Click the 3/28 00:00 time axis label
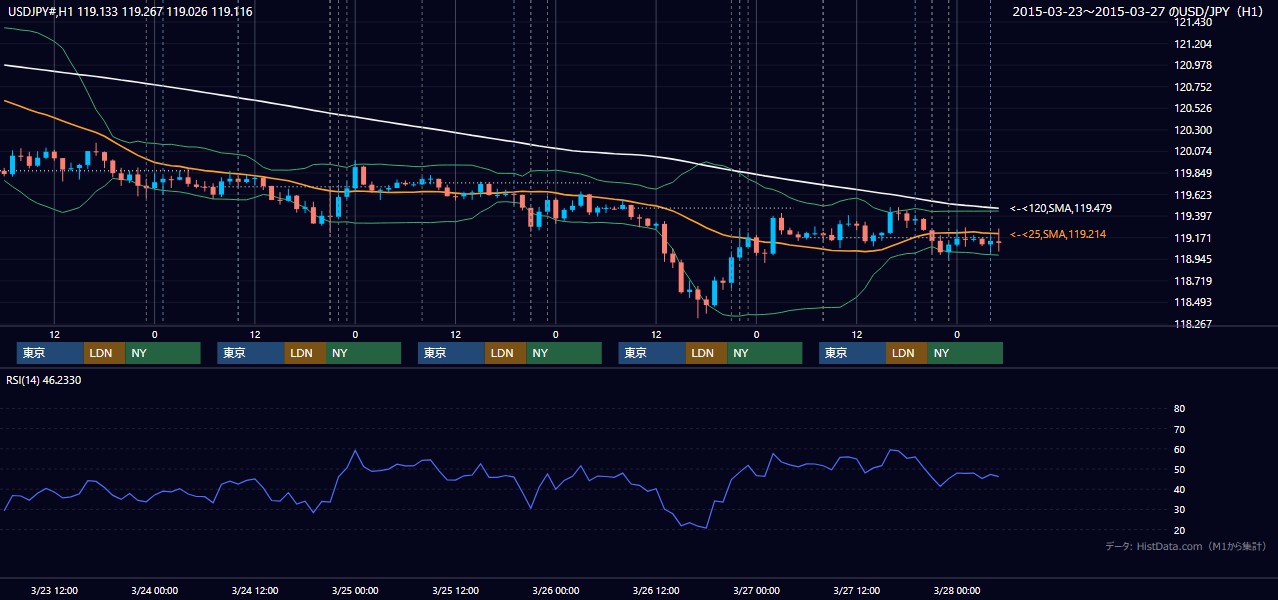Image resolution: width=1278 pixels, height=600 pixels. (956, 590)
